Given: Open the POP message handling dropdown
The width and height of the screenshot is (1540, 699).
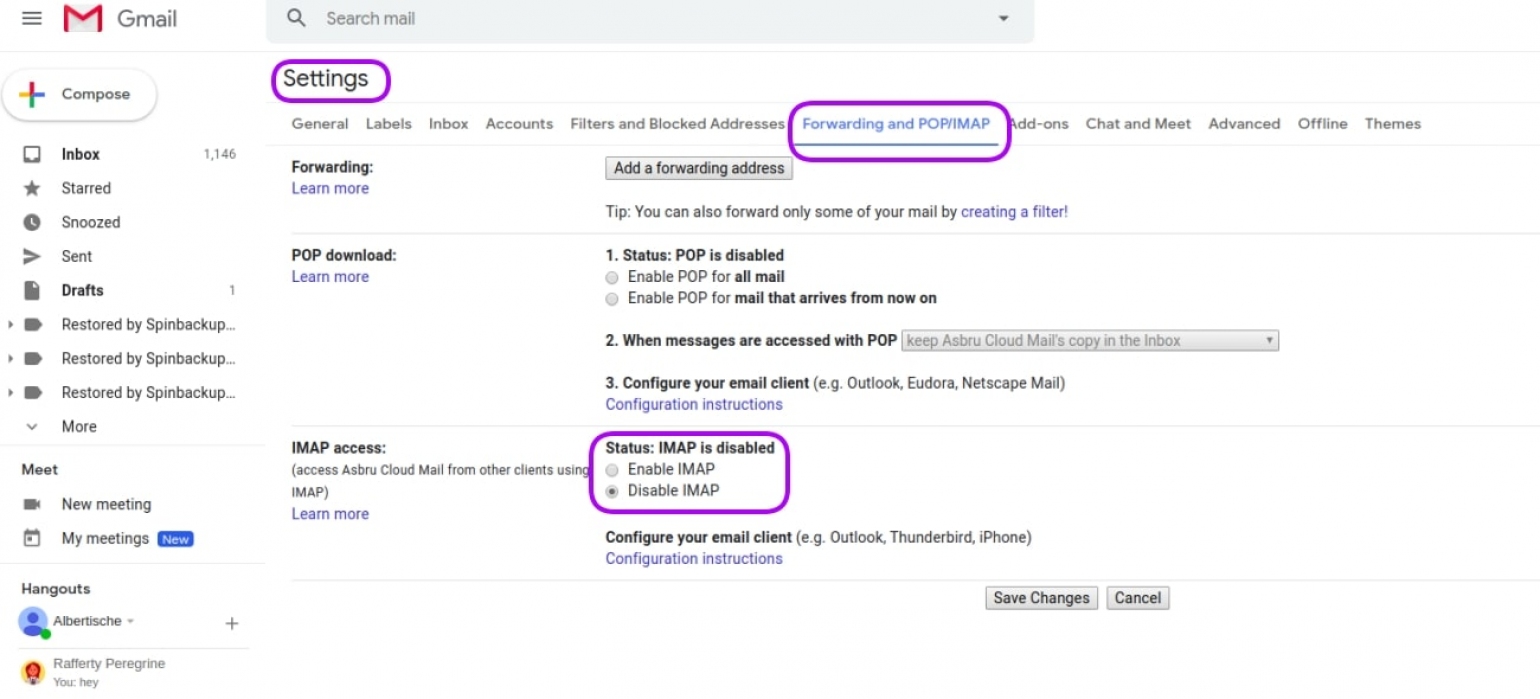Looking at the screenshot, I should click(x=1090, y=340).
